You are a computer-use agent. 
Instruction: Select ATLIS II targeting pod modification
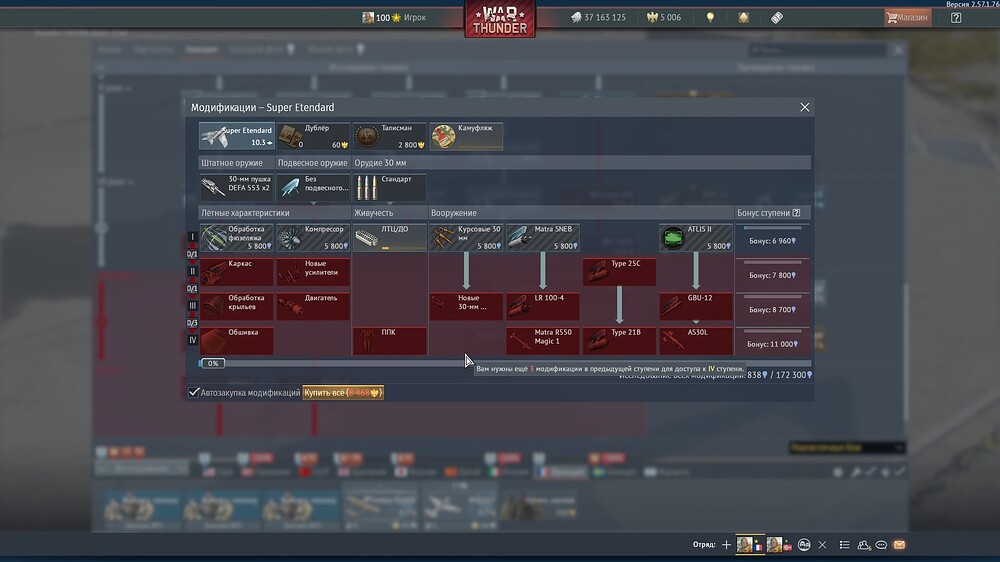(696, 237)
